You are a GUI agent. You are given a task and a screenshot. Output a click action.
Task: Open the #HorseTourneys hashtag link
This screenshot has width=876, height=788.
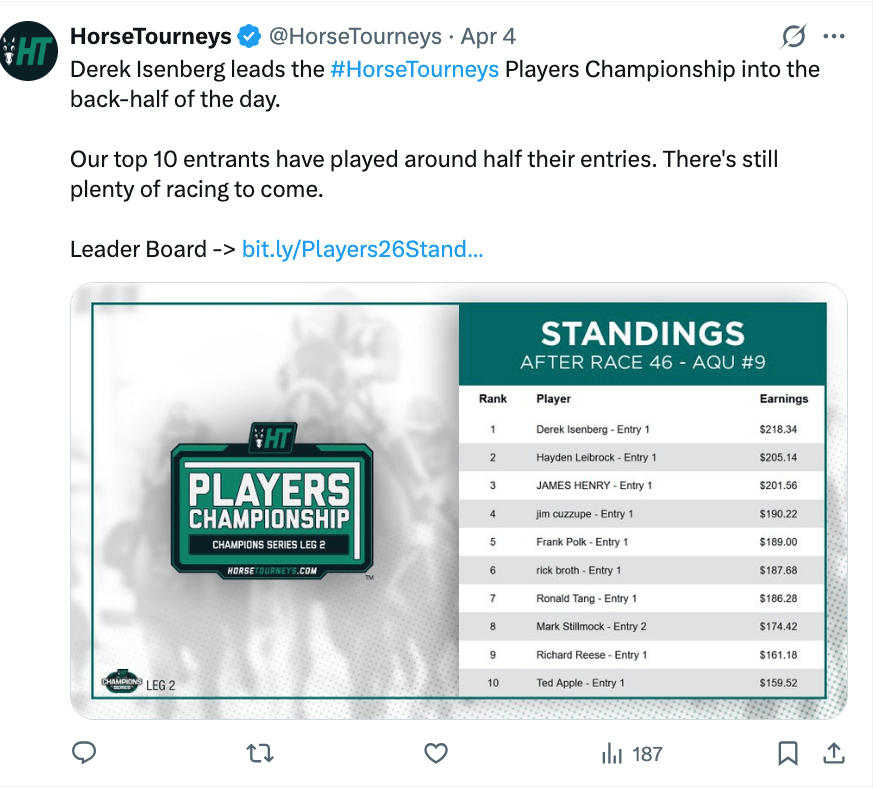(x=414, y=69)
